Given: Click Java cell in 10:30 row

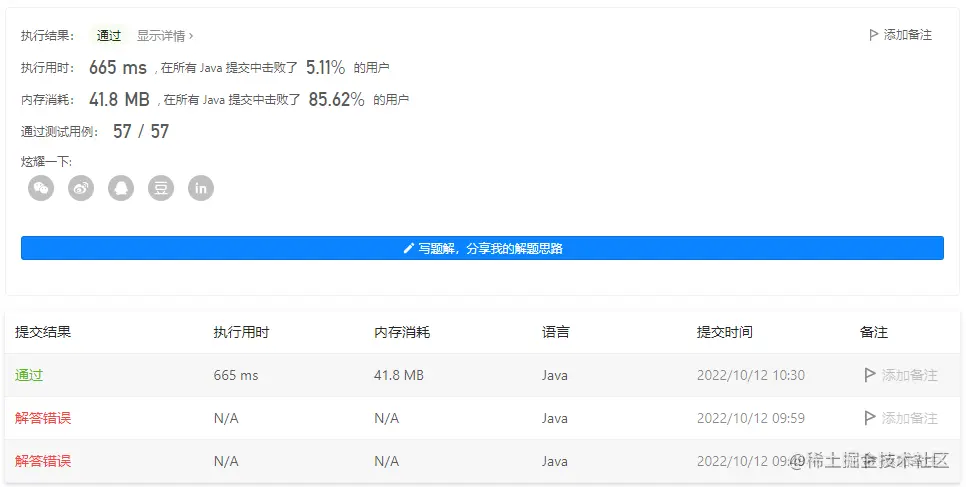Looking at the screenshot, I should (554, 375).
